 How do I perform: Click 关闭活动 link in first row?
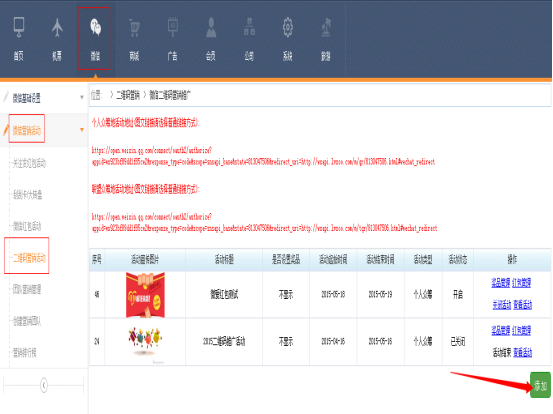[502, 305]
